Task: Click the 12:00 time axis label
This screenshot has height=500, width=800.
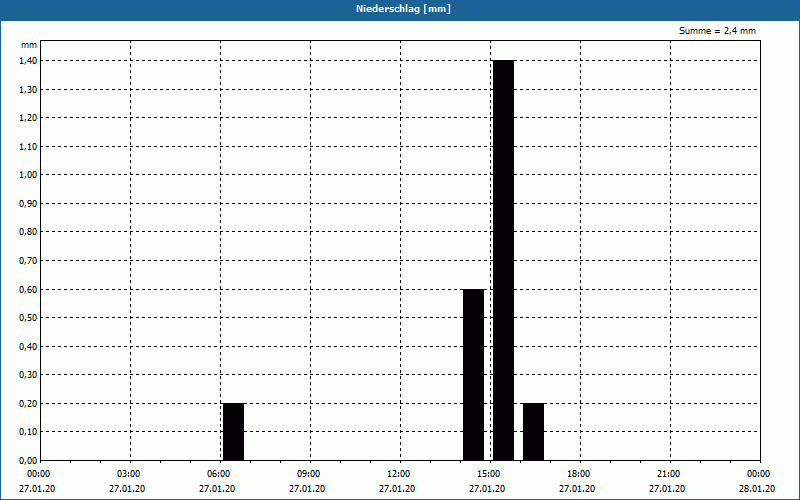Action: [x=399, y=474]
